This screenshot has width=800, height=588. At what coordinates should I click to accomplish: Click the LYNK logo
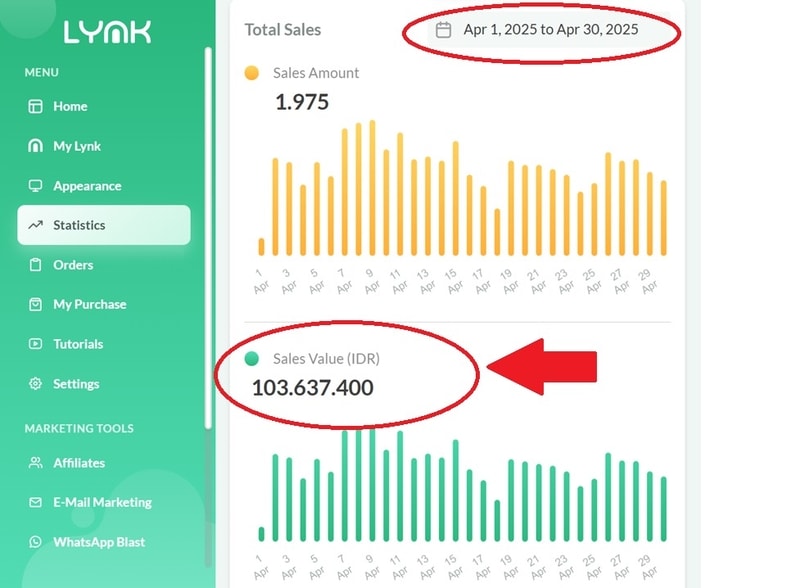[107, 32]
